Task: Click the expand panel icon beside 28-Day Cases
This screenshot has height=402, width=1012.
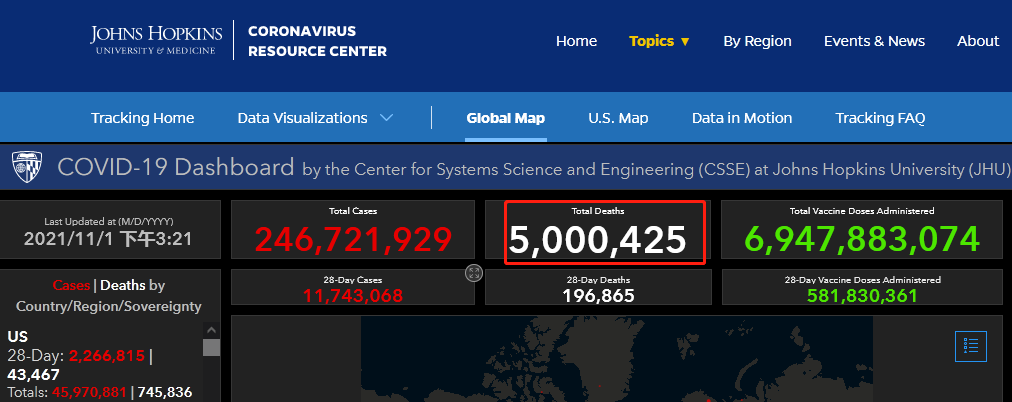Action: (x=474, y=273)
